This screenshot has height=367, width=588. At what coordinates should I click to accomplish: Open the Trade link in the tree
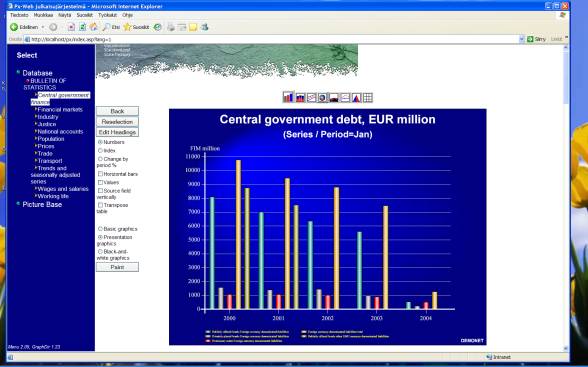point(45,154)
